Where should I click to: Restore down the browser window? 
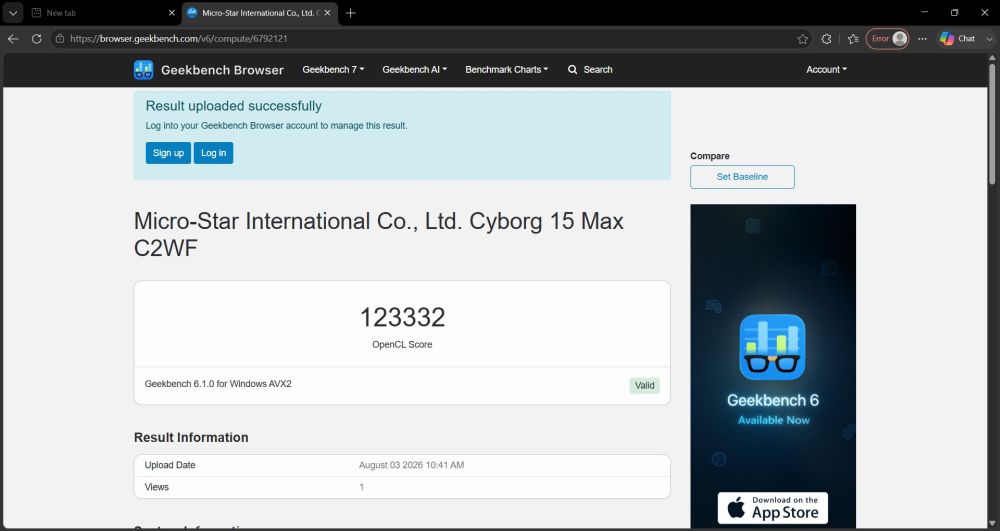click(x=955, y=13)
